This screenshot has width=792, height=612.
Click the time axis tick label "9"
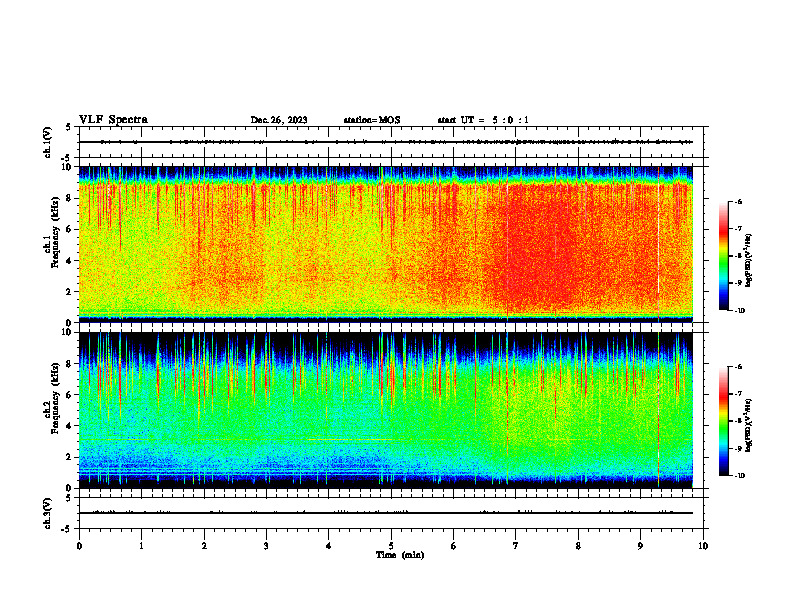(x=640, y=546)
